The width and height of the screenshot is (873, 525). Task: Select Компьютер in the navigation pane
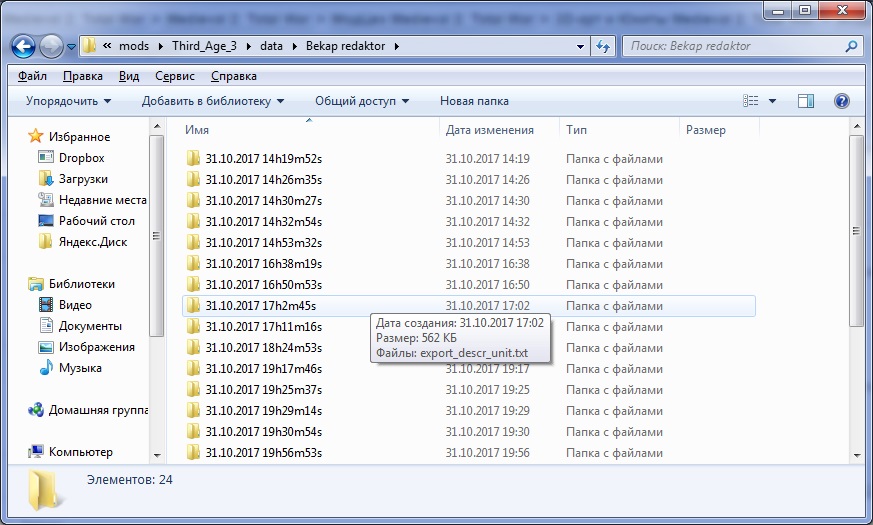point(80,452)
